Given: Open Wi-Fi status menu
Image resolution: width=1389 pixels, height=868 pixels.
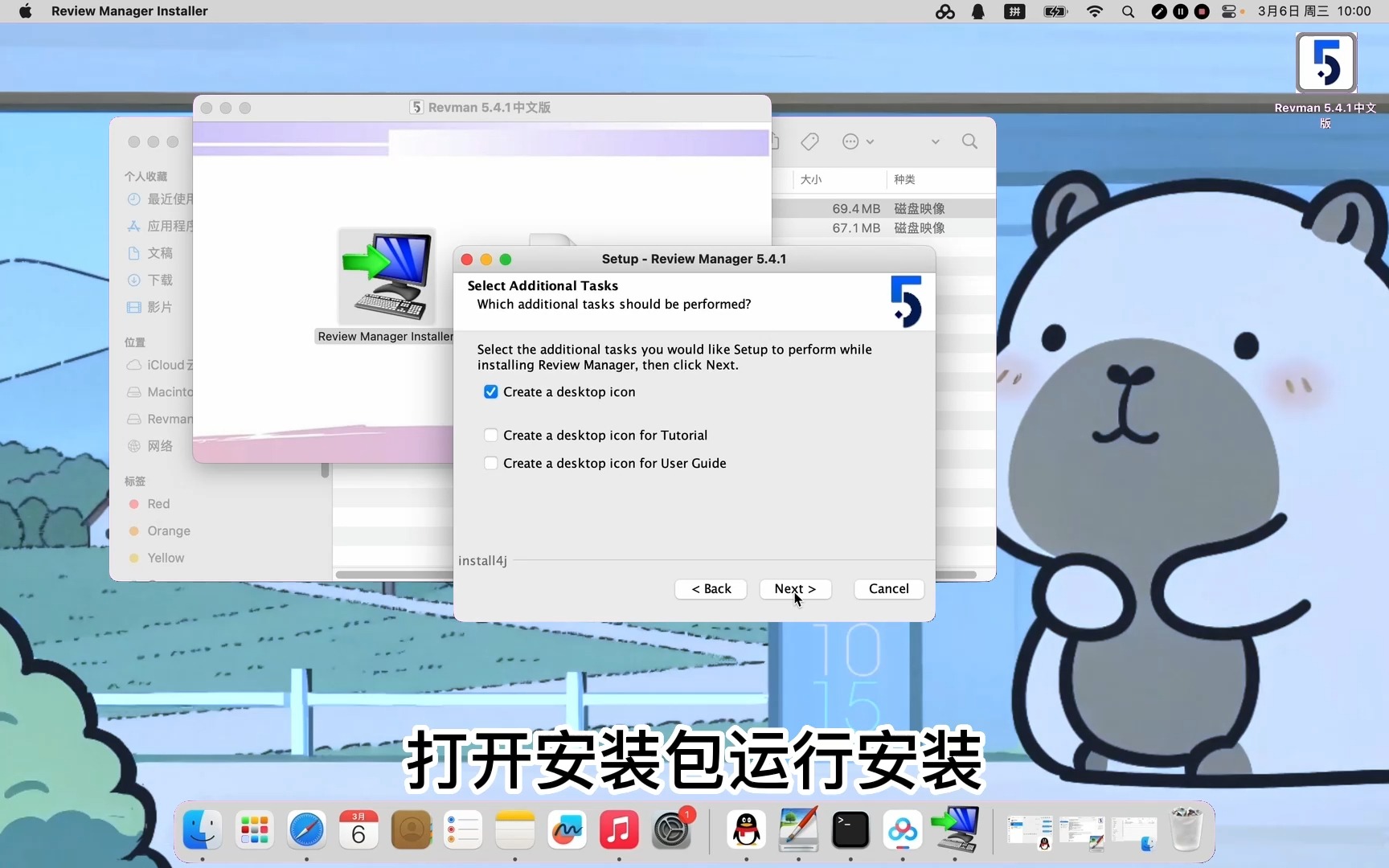Looking at the screenshot, I should [1094, 11].
